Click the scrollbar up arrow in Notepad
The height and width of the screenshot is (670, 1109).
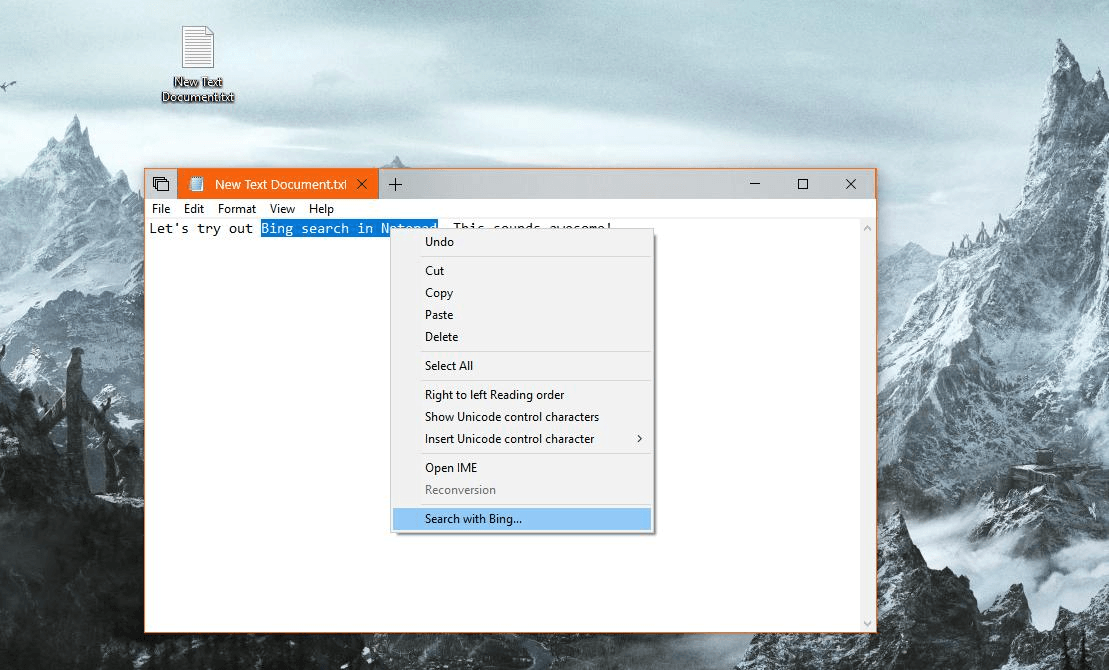tap(867, 228)
